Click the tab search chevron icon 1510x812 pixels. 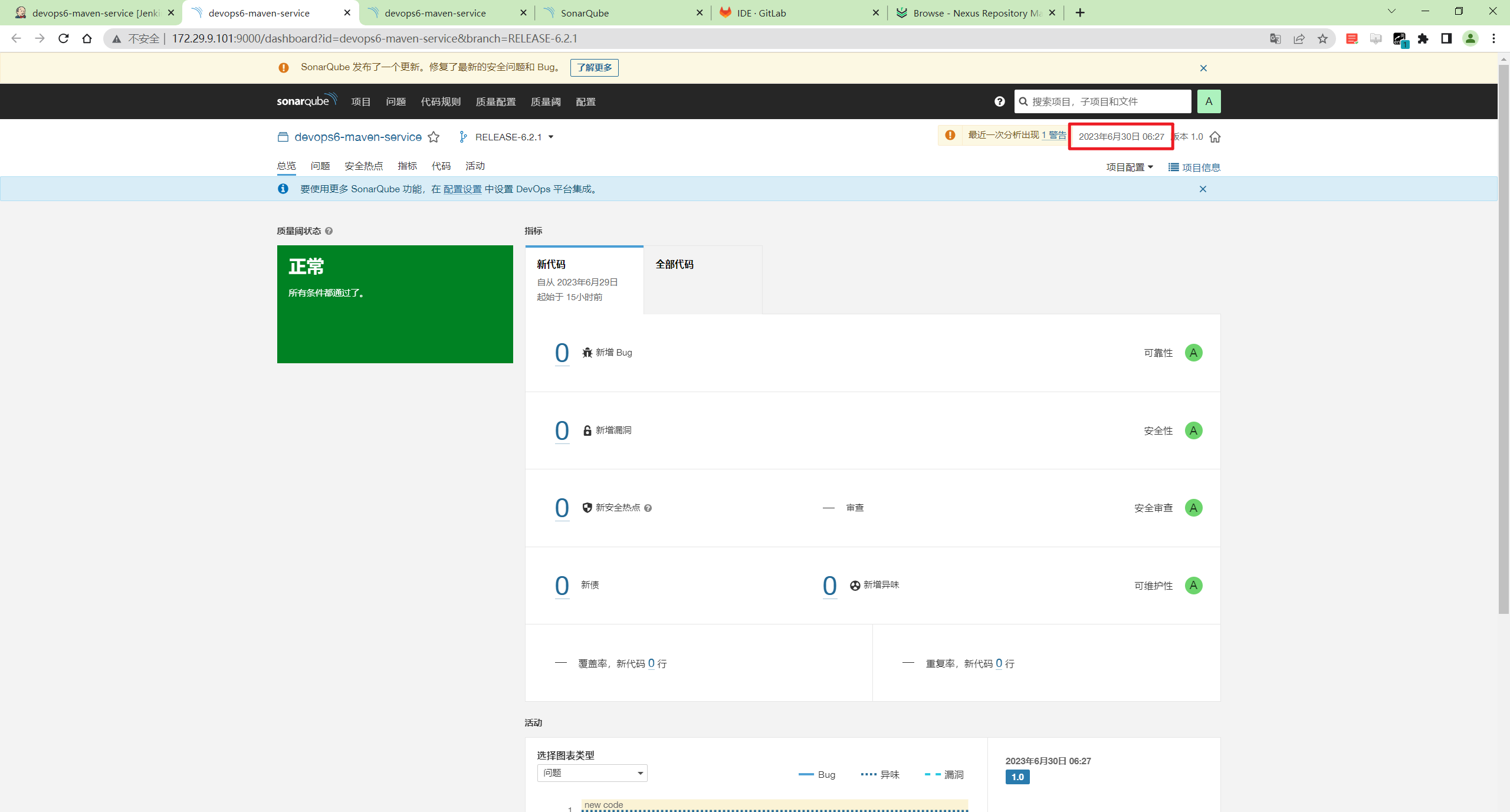coord(1392,11)
